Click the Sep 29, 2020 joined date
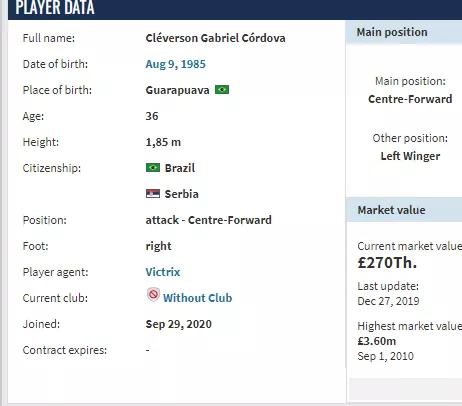This screenshot has height=406, width=462. click(178, 324)
